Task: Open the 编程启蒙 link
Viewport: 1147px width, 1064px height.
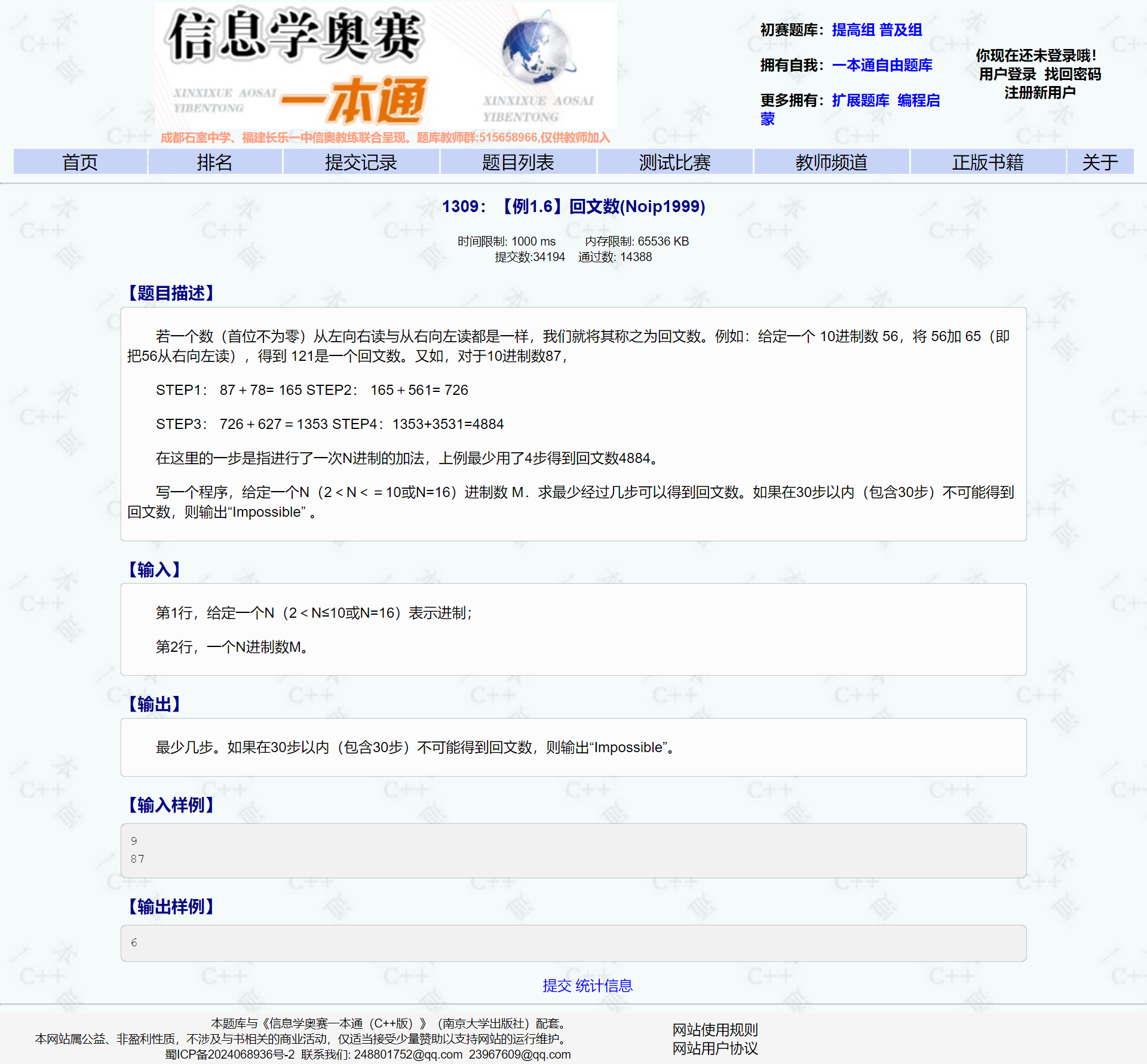Action: [918, 100]
